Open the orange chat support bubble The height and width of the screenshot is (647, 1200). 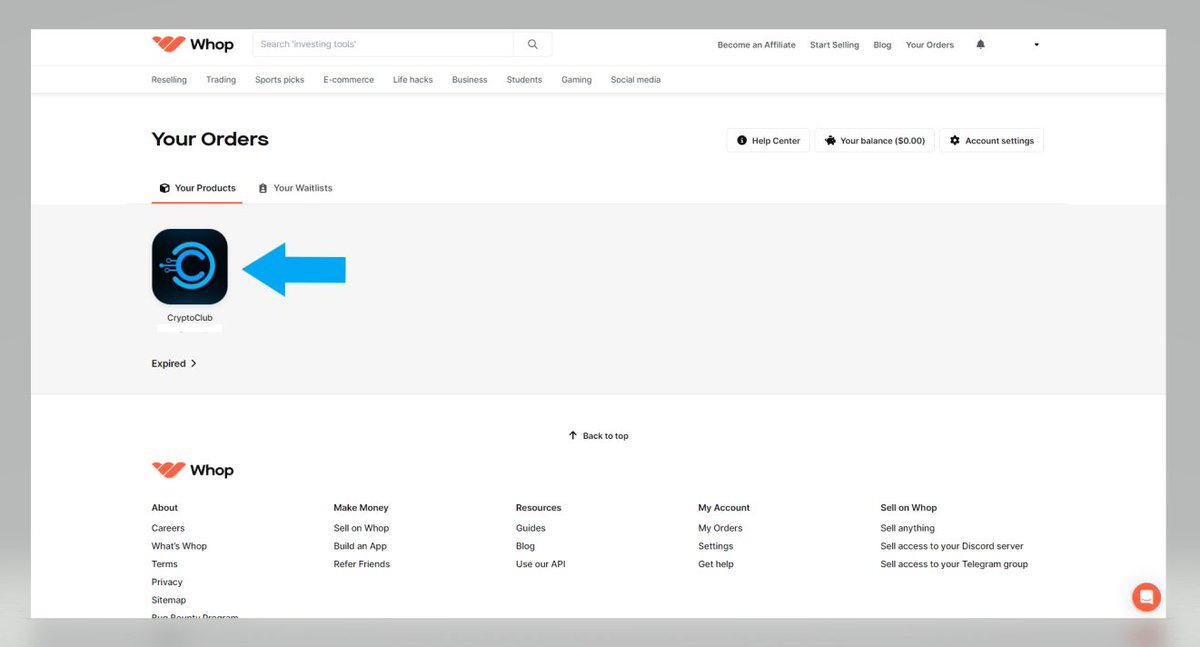(1146, 597)
